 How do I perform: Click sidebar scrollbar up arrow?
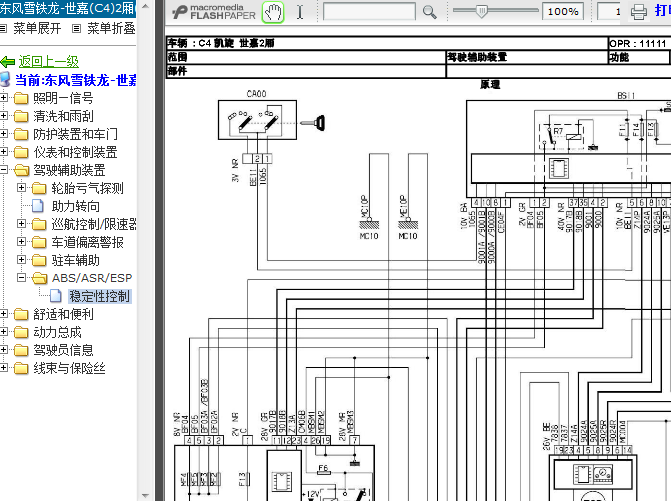pos(145,6)
